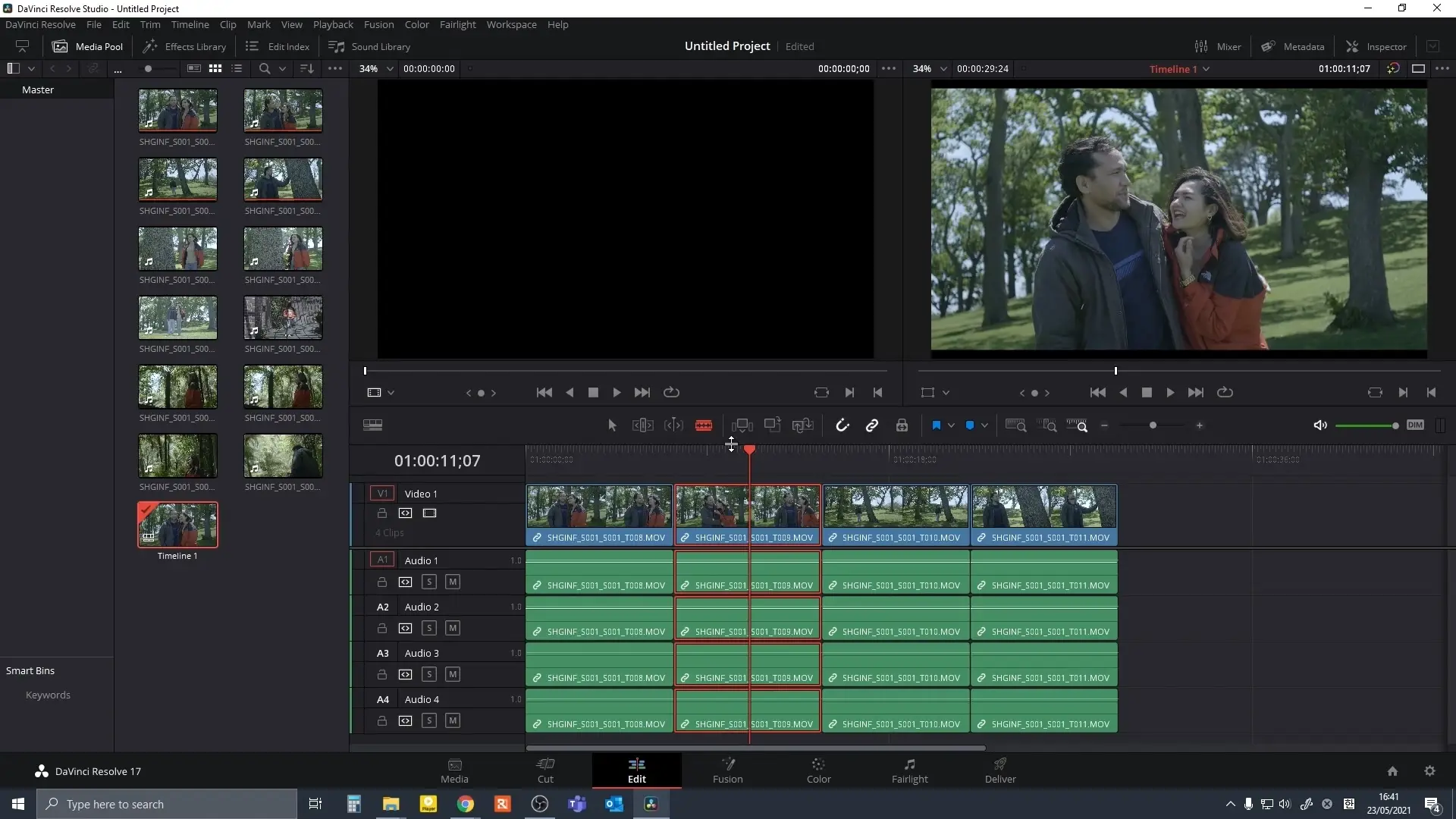Toggle timeline Snapping magnet
Viewport: 1456px width, 819px height.
(842, 425)
